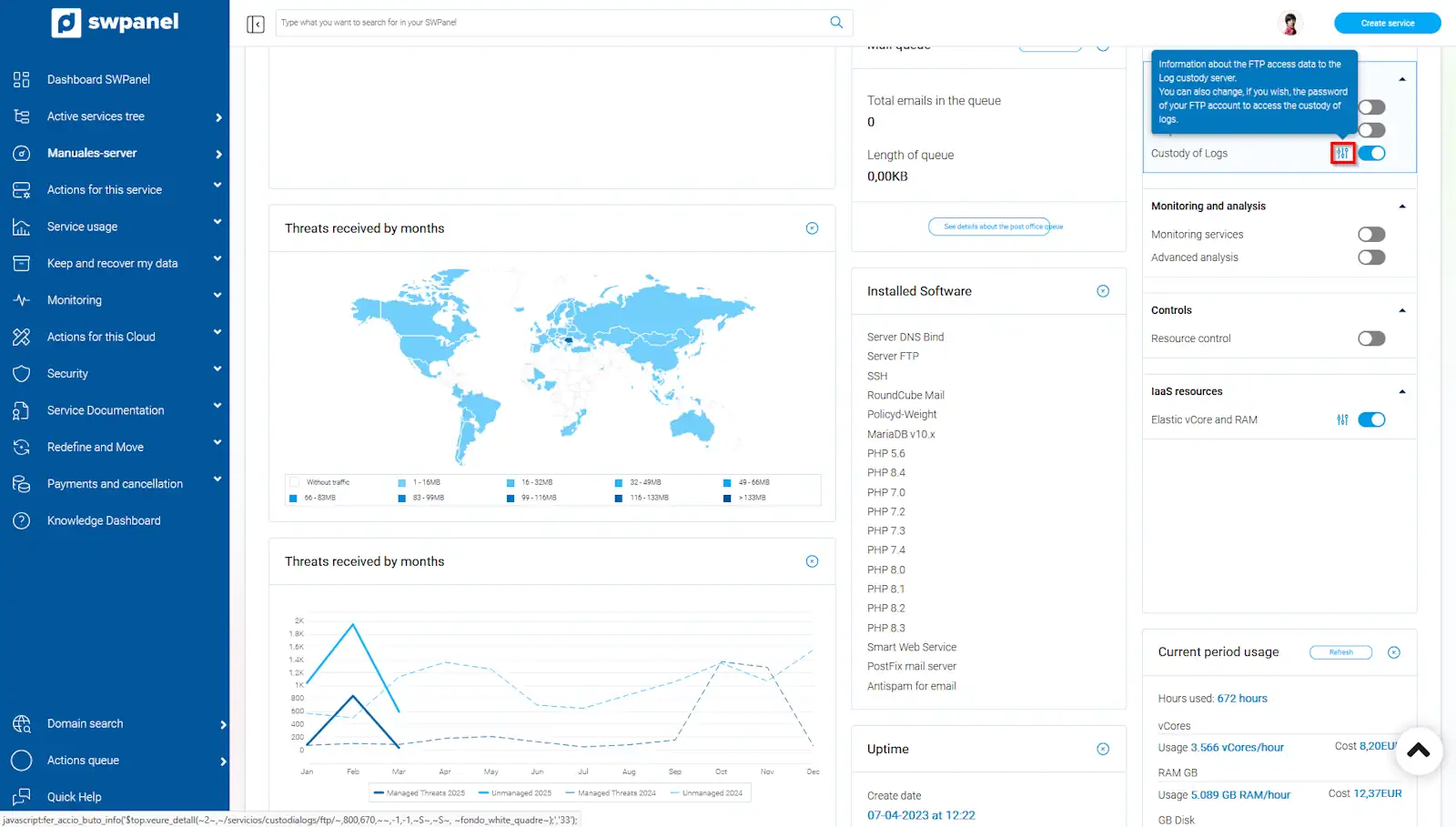Open the user profile avatar

[x=1289, y=24]
